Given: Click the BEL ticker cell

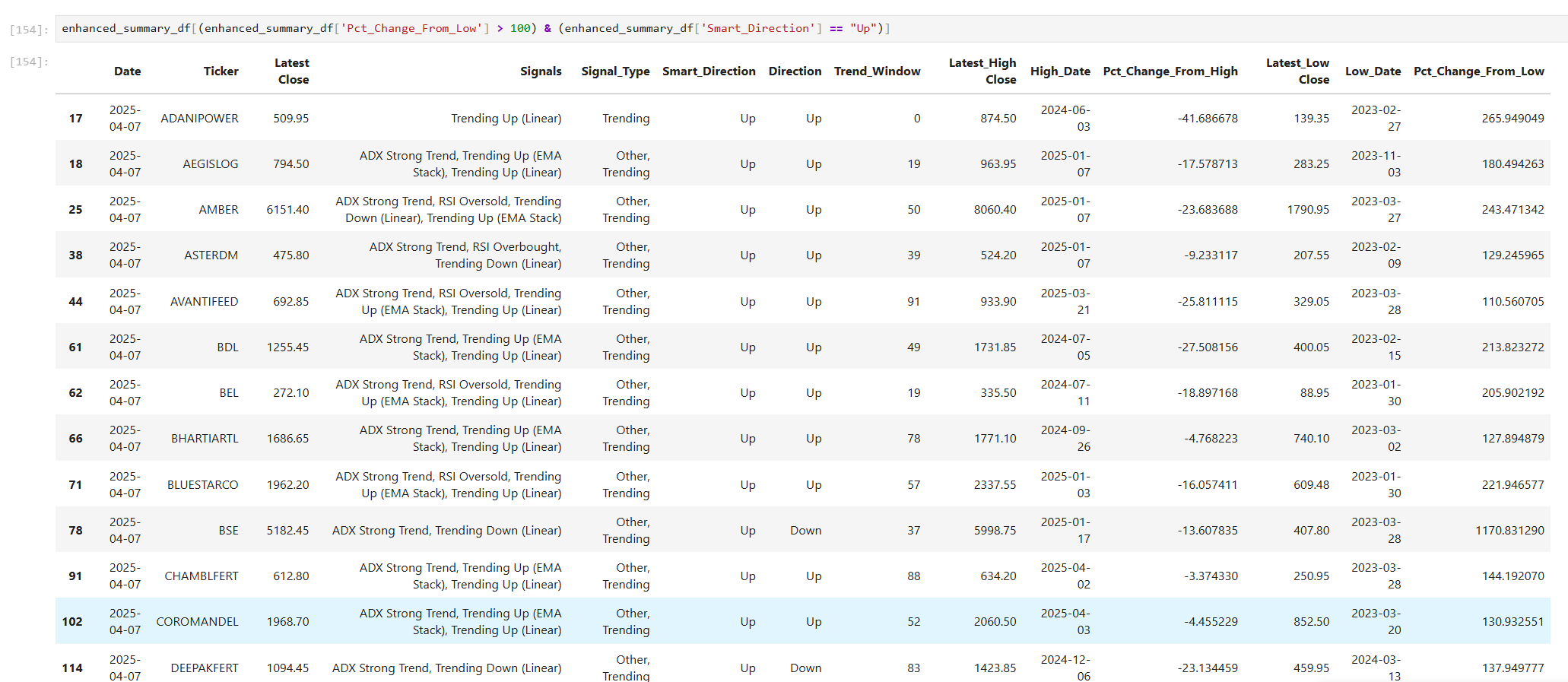Looking at the screenshot, I should 229,393.
